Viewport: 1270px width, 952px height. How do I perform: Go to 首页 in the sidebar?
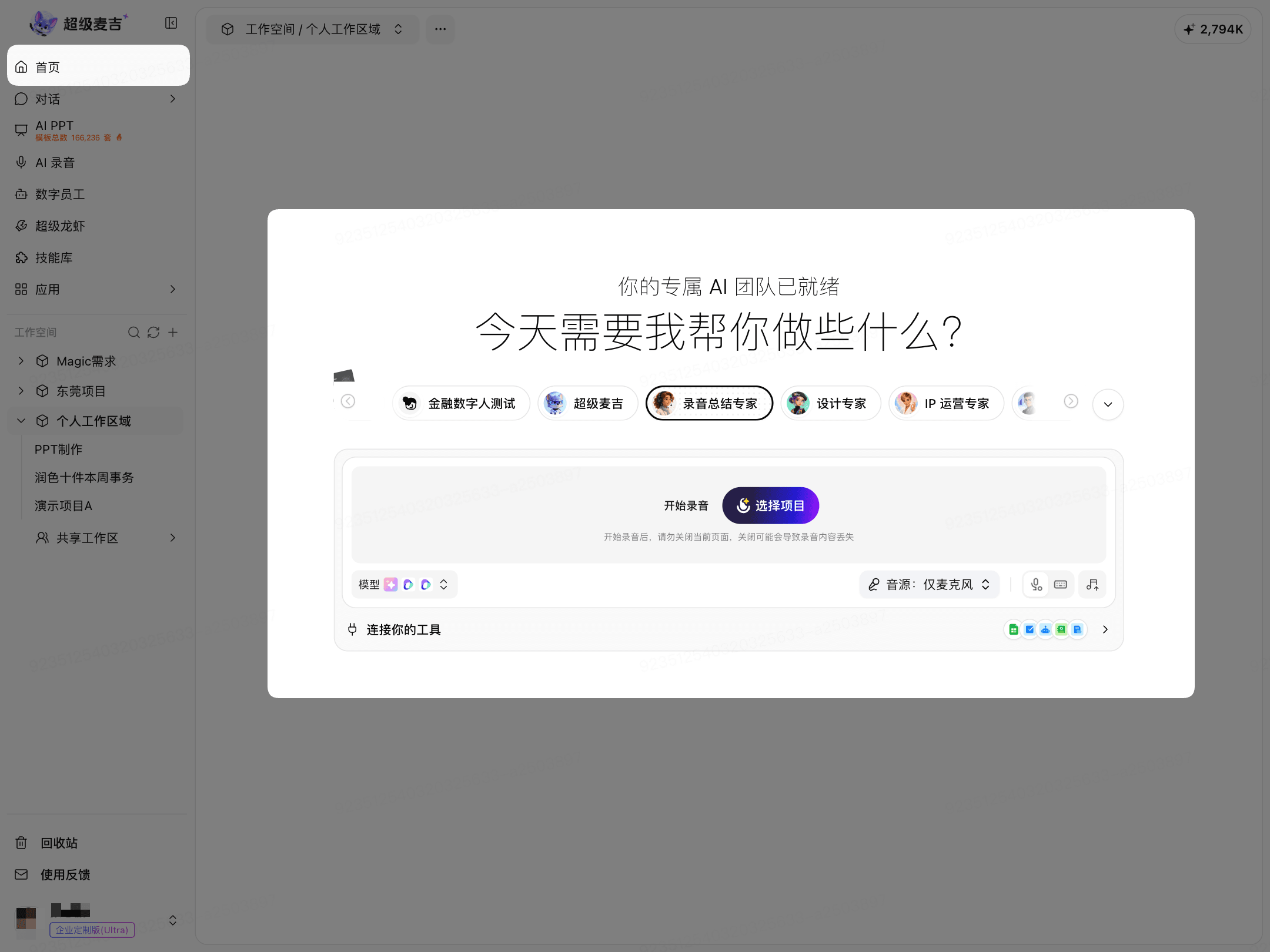pyautogui.click(x=98, y=67)
